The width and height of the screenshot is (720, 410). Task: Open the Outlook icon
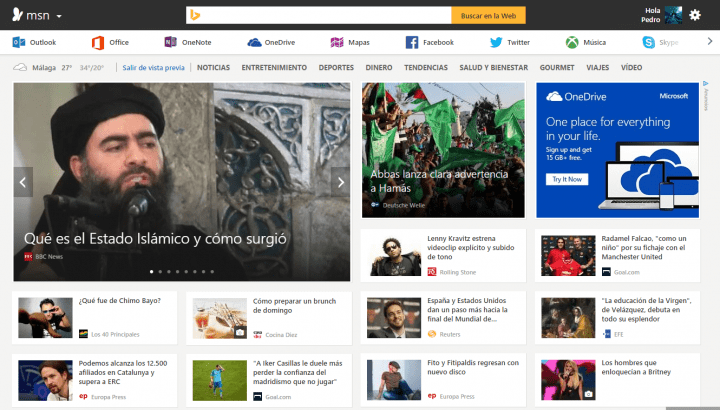pyautogui.click(x=19, y=42)
